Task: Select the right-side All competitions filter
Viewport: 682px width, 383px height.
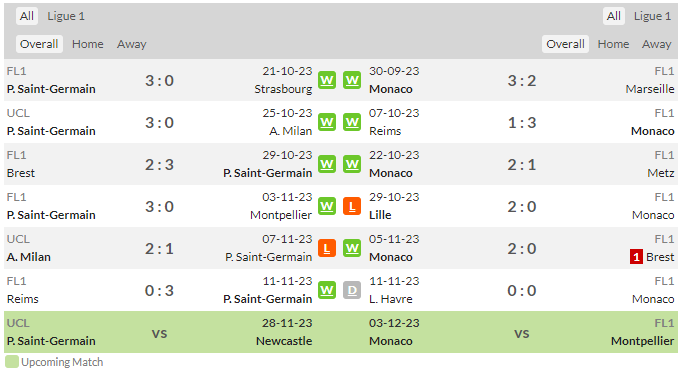Action: [x=613, y=16]
